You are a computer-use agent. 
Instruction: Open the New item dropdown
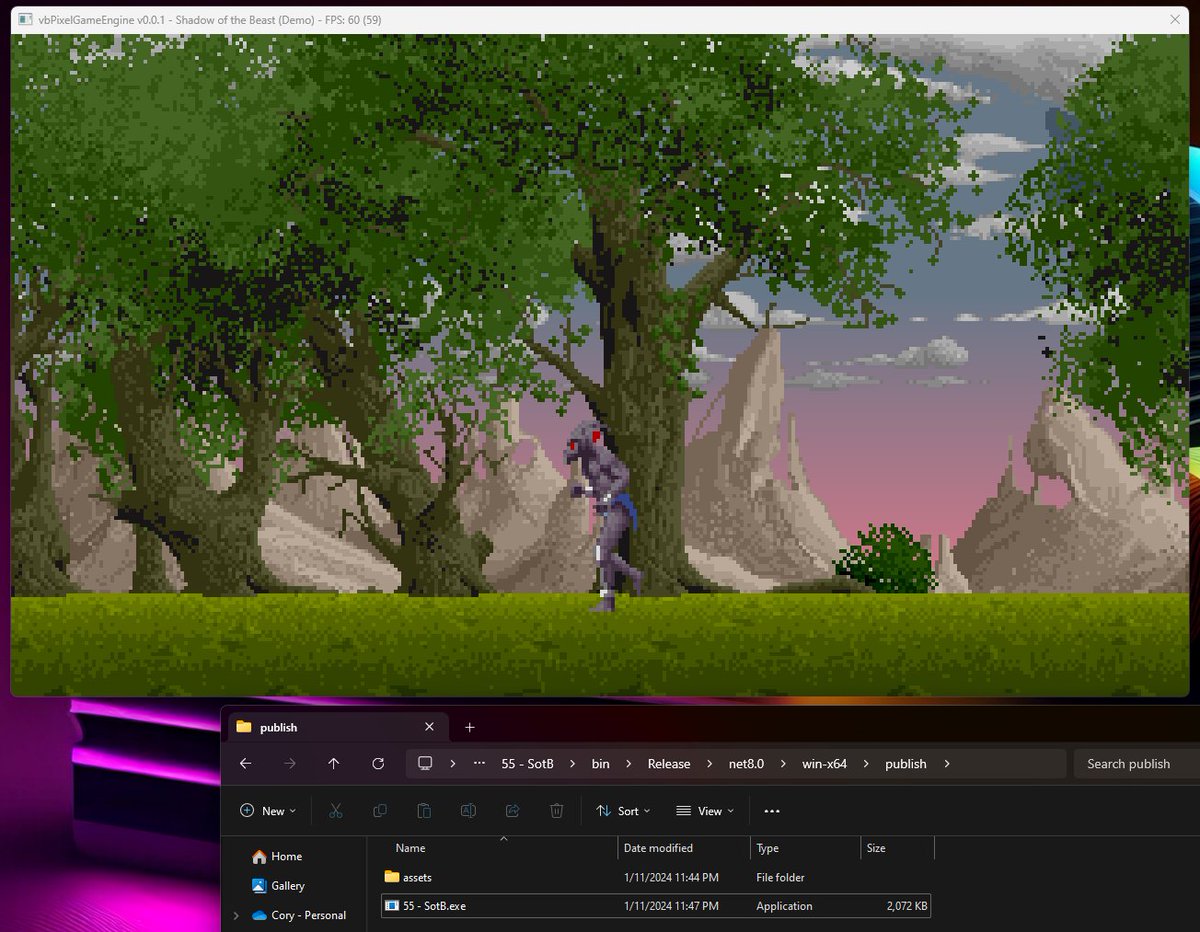(268, 811)
